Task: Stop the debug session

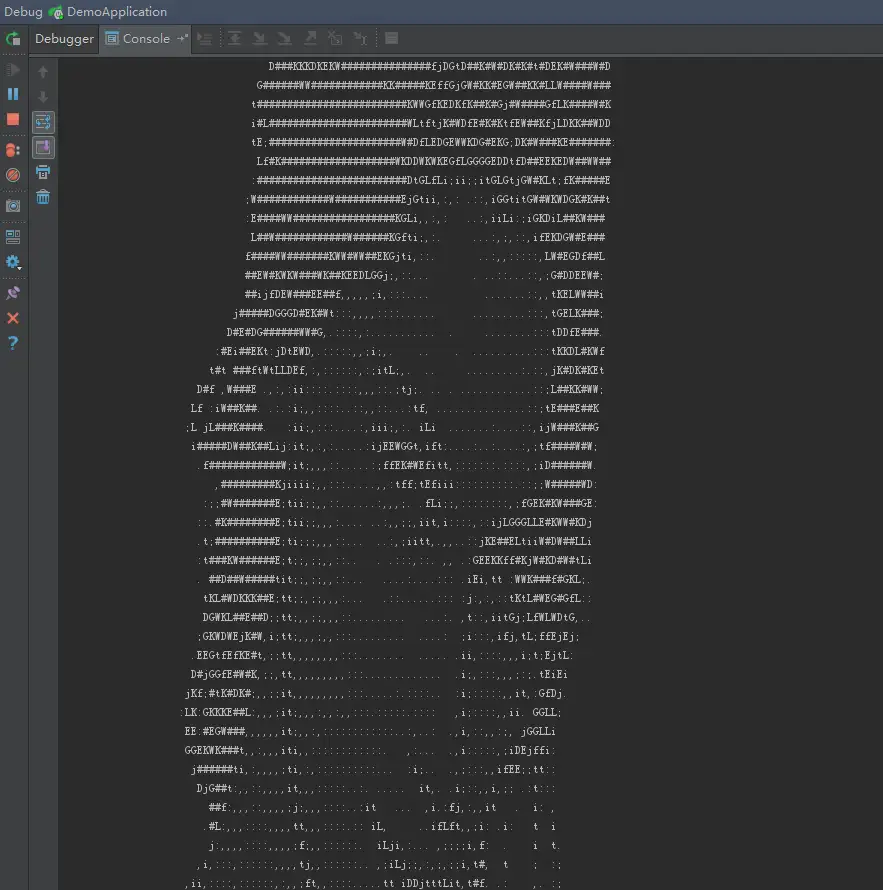Action: pos(13,119)
